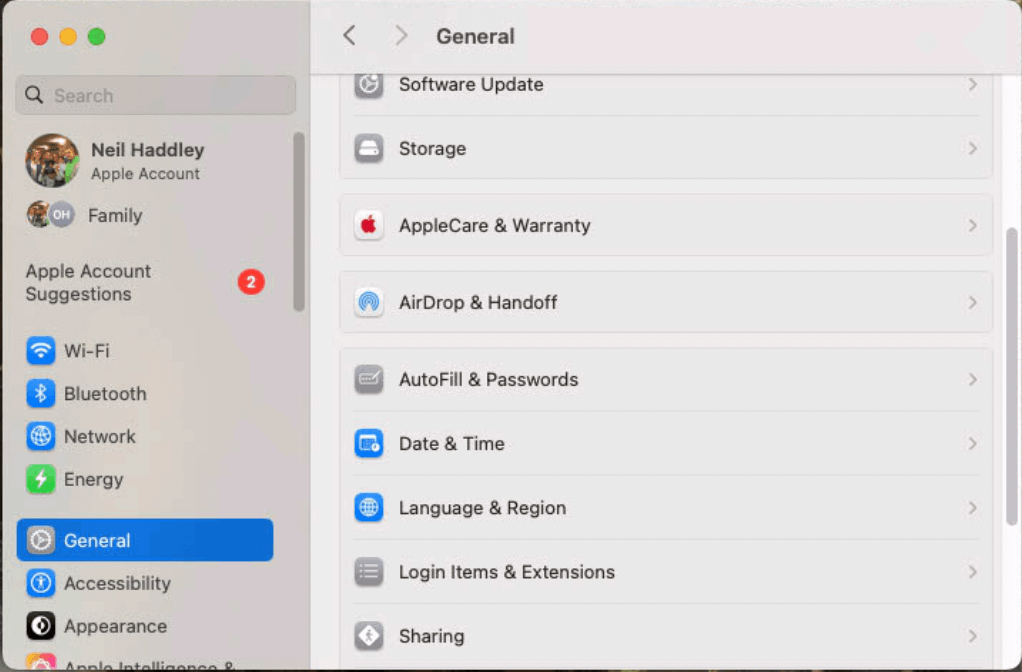Open AutoFill & Passwords via its chevron
1022x672 pixels.
(x=972, y=379)
